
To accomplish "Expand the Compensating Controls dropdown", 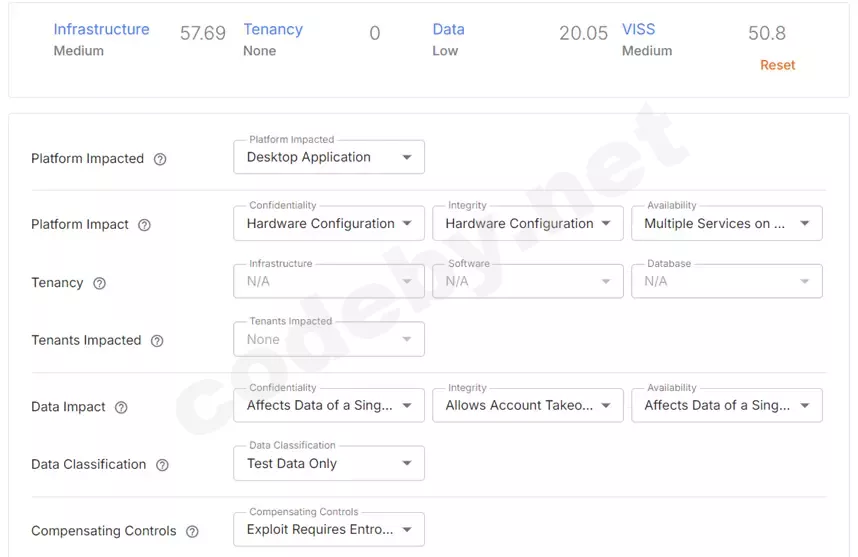I will [x=329, y=530].
